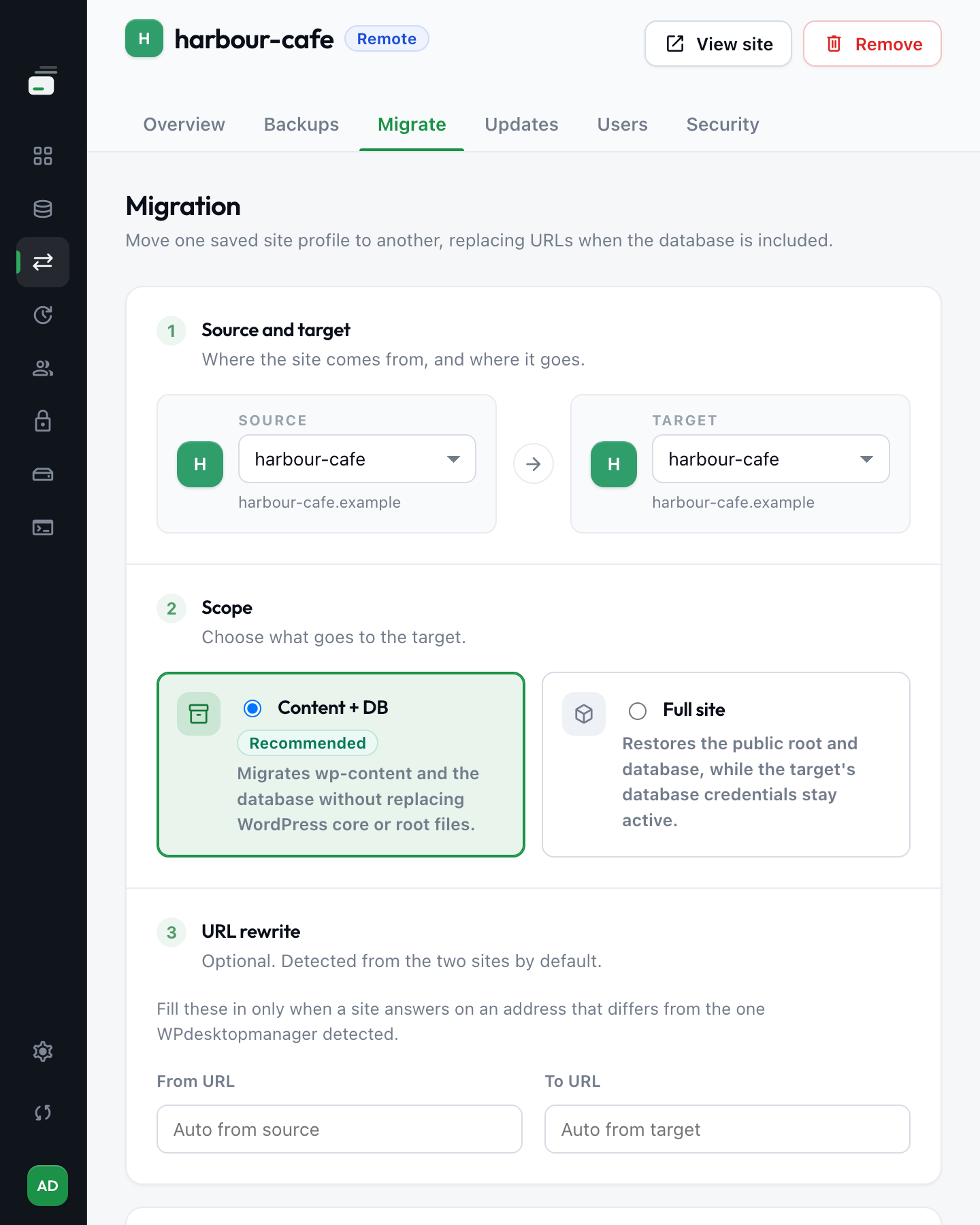980x1225 pixels.
Task: Open the storage drive sidebar icon
Action: coord(43,474)
